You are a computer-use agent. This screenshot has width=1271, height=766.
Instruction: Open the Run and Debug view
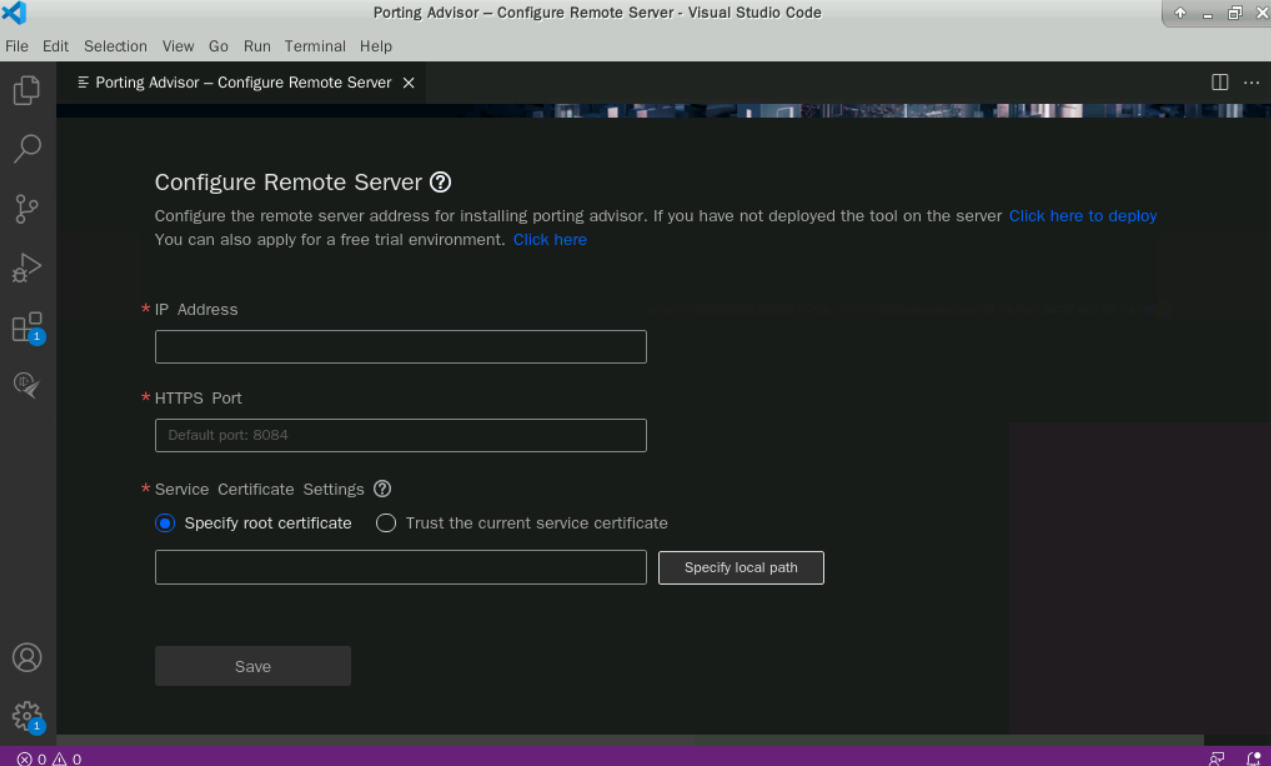click(x=27, y=267)
